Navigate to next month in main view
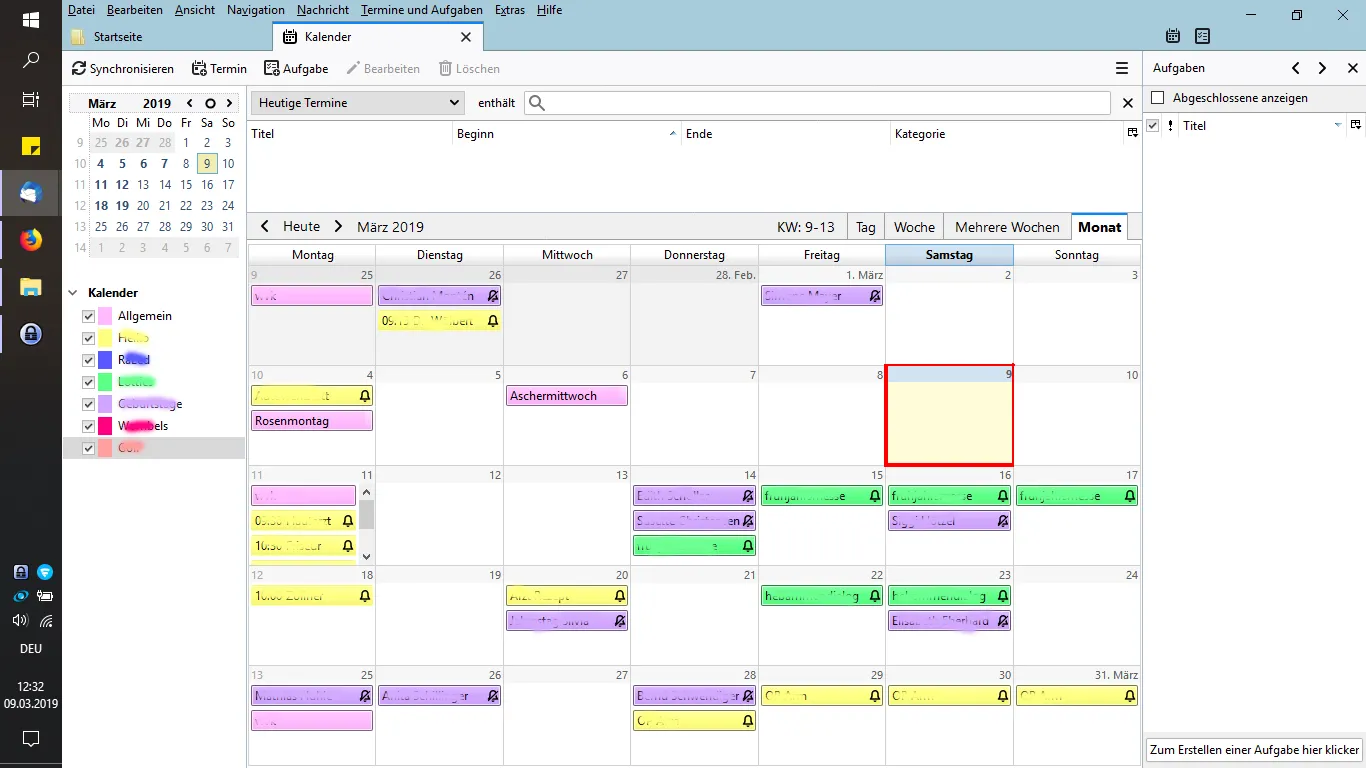The height and width of the screenshot is (768, 1366). click(x=338, y=227)
